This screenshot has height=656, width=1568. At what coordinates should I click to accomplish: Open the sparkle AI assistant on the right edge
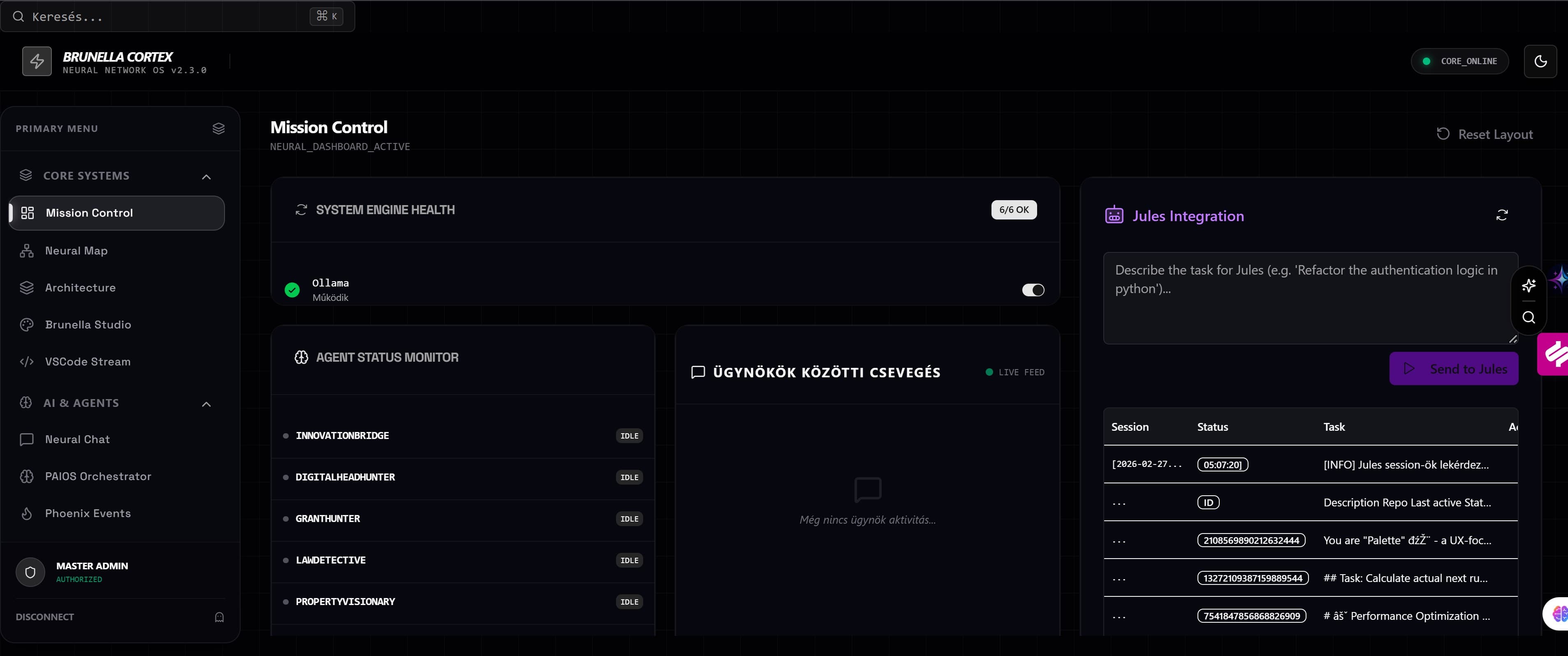(x=1529, y=285)
